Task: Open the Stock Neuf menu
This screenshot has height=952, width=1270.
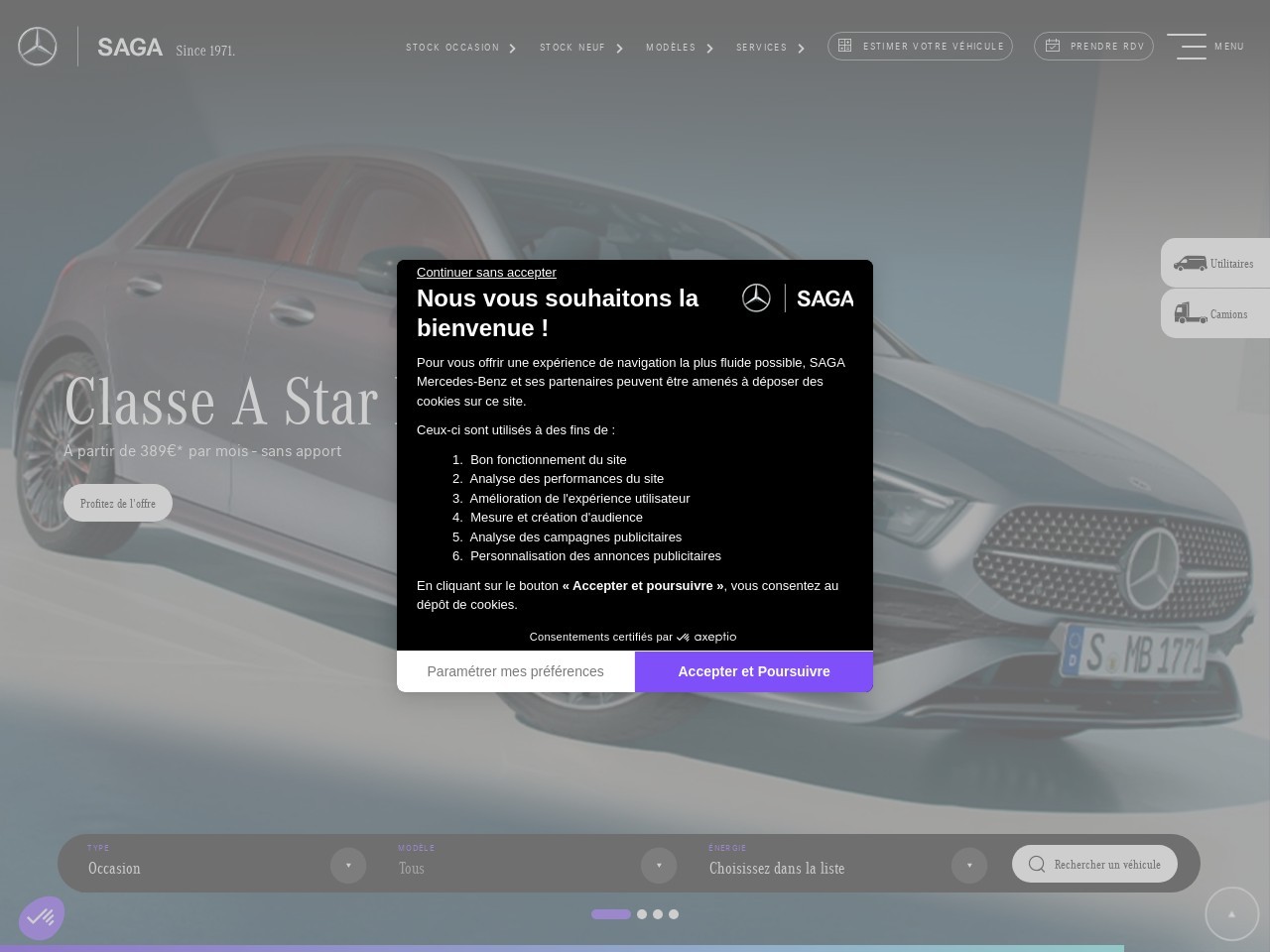Action: pos(572,48)
